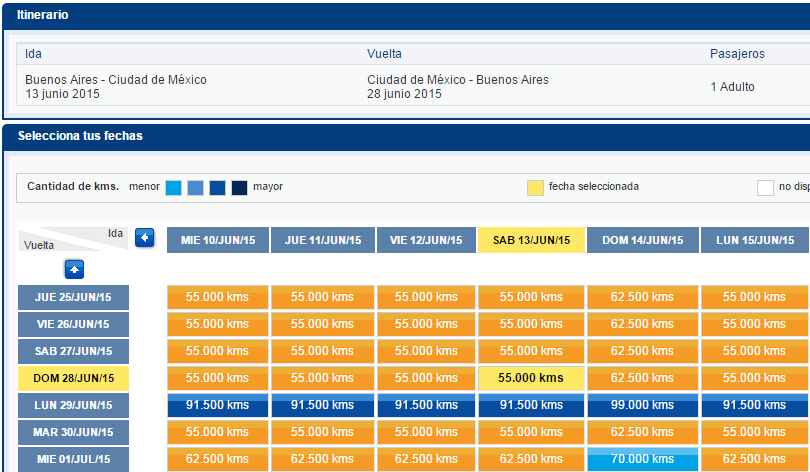Pick 55.000 kms for VIE 12/JUN, SAB 27/JUN
Viewport: 810px width, 472px height.
(x=426, y=351)
